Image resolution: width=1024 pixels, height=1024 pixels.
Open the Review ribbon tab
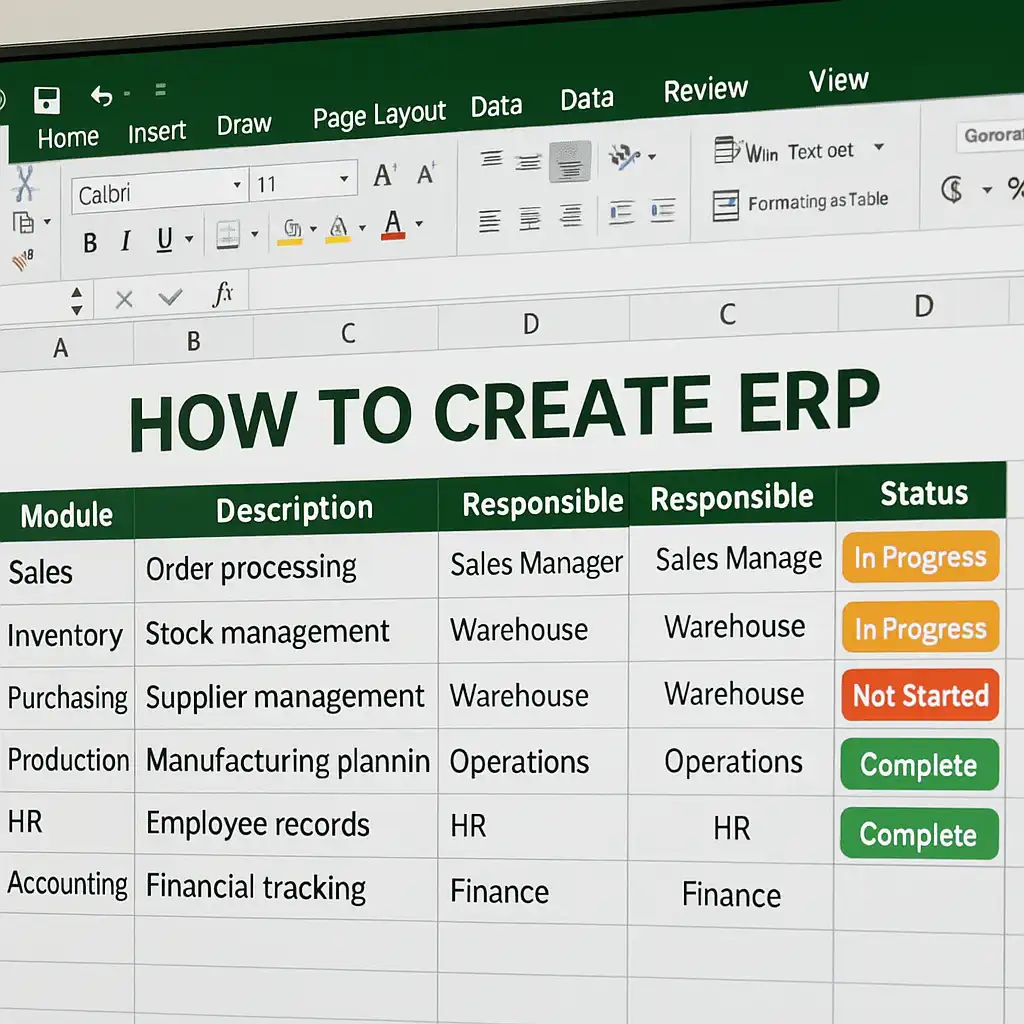click(x=705, y=90)
